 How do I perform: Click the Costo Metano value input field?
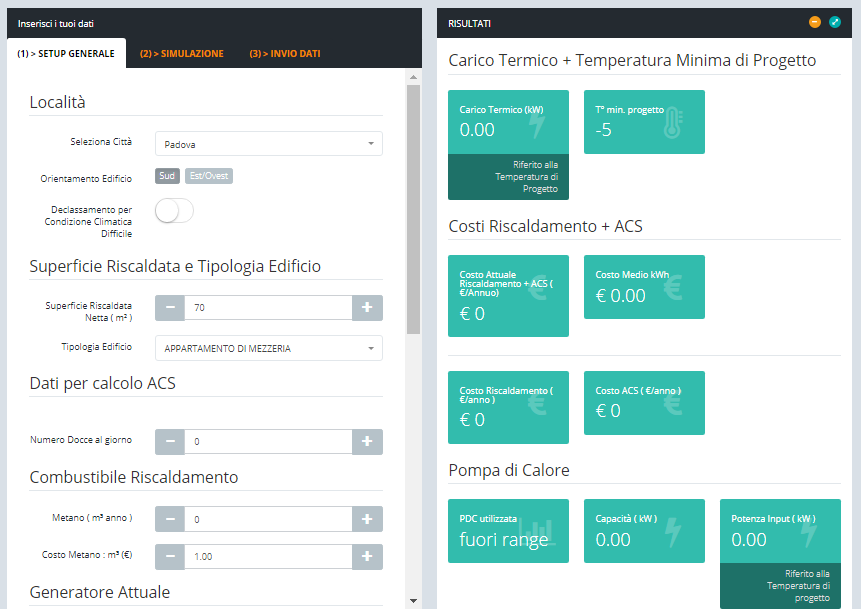(x=268, y=557)
